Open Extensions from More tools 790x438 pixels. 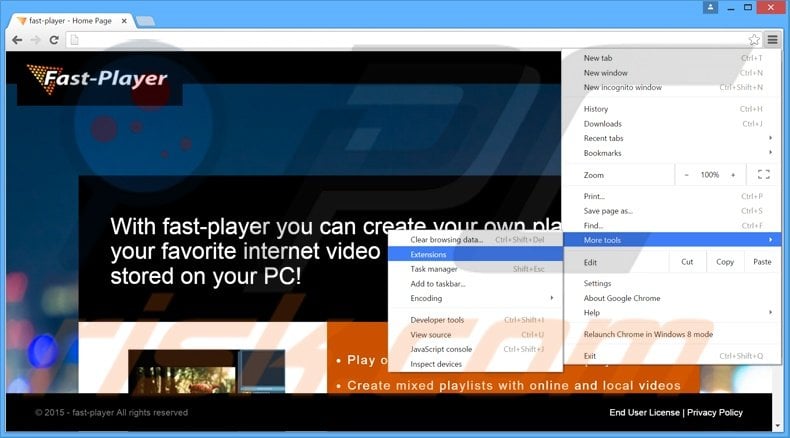pyautogui.click(x=476, y=255)
